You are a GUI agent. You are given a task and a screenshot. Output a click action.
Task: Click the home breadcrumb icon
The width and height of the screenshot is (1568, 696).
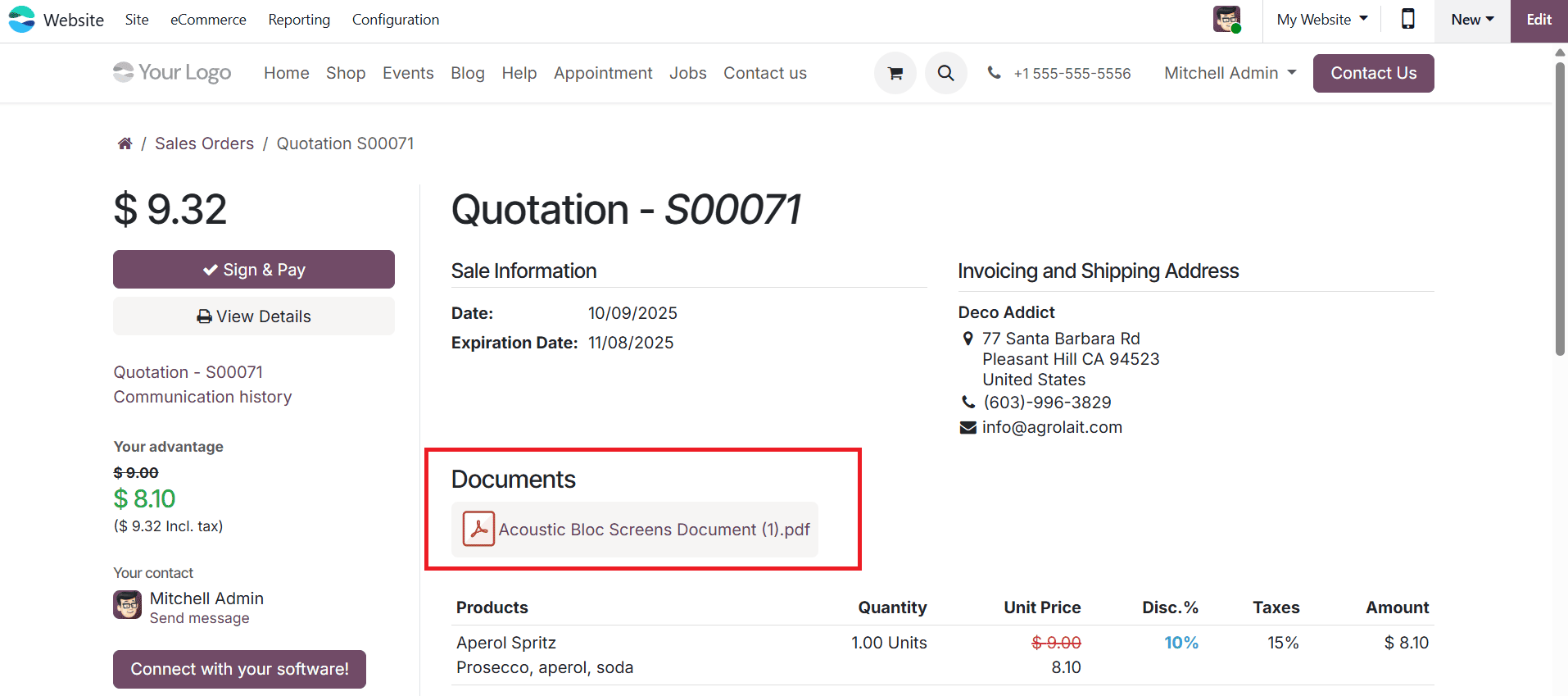pyautogui.click(x=125, y=144)
